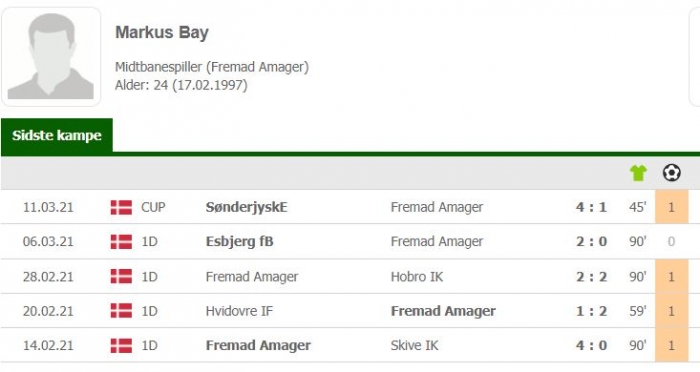Click the Danish flag in the 20.02.21 row

(x=121, y=311)
